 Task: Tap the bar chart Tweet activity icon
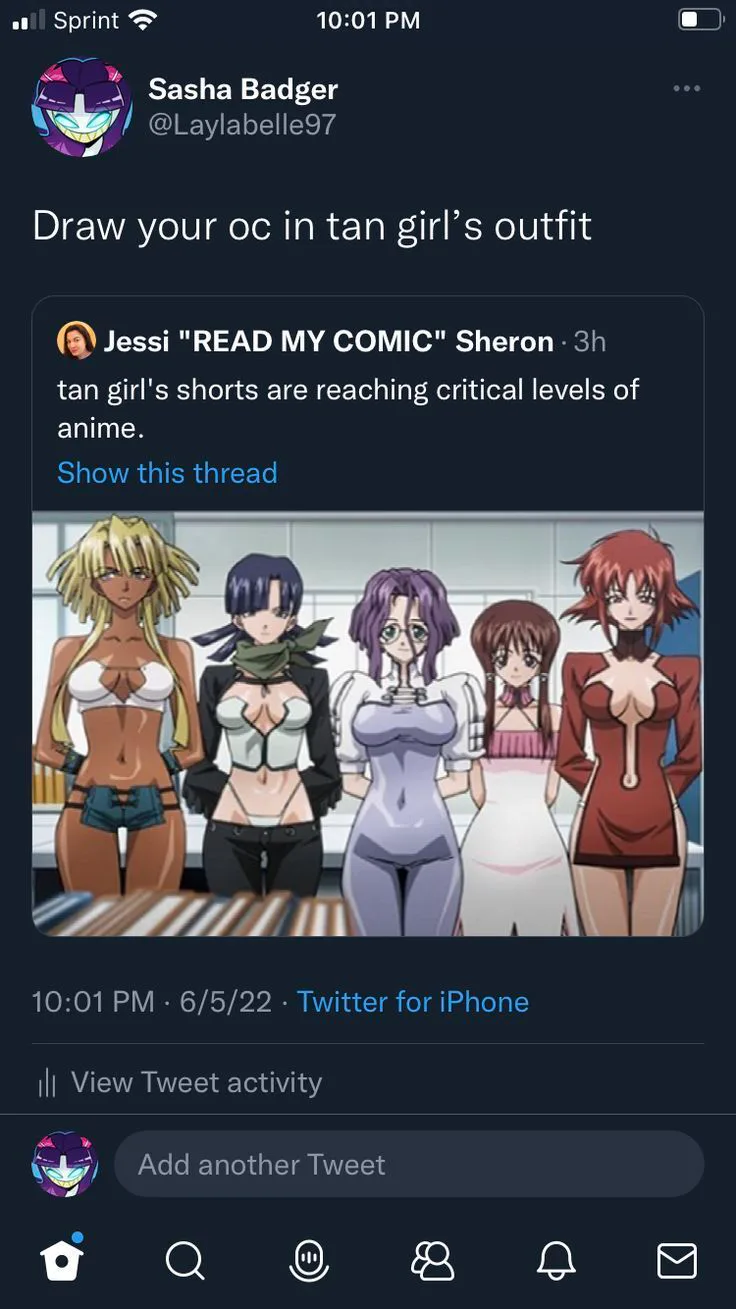[45, 1083]
